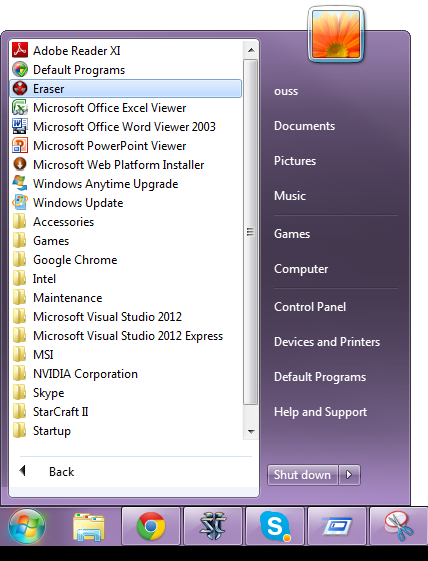This screenshot has width=428, height=561.
Task: Select Devices and Printers entry
Action: [x=327, y=342]
